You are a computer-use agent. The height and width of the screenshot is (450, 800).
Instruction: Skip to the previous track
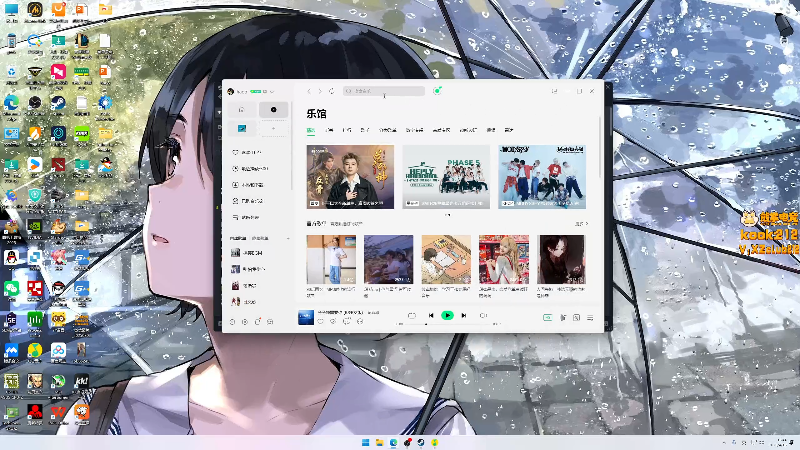tap(431, 316)
